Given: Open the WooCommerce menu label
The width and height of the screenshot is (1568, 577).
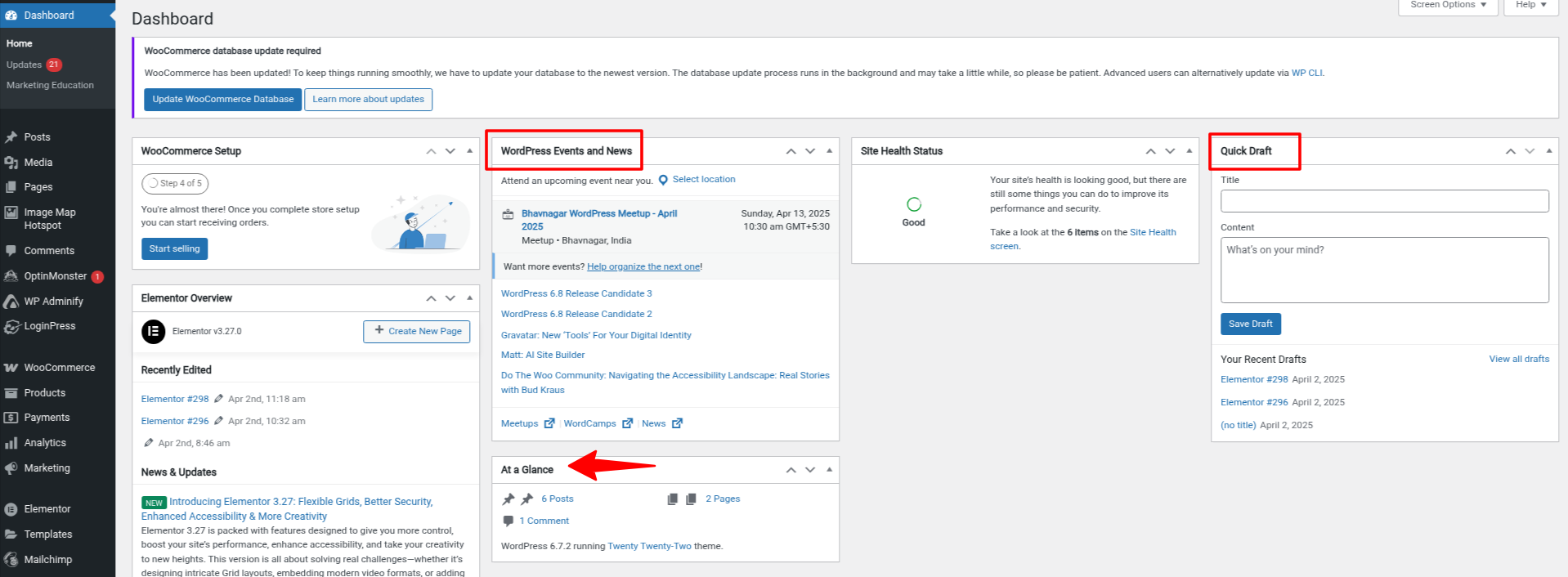Looking at the screenshot, I should tap(60, 368).
